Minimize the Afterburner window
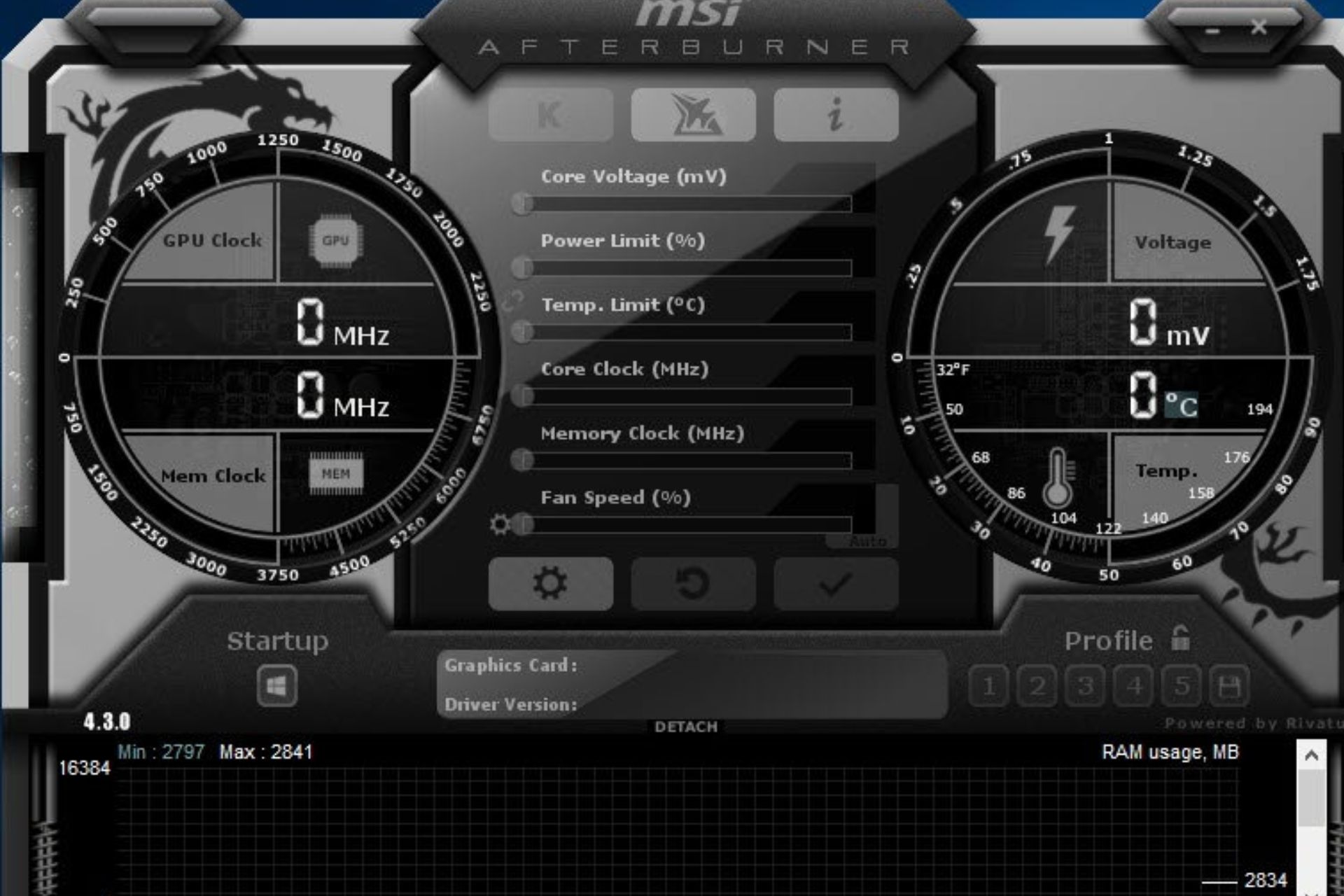Image resolution: width=1344 pixels, height=896 pixels. [x=1213, y=31]
